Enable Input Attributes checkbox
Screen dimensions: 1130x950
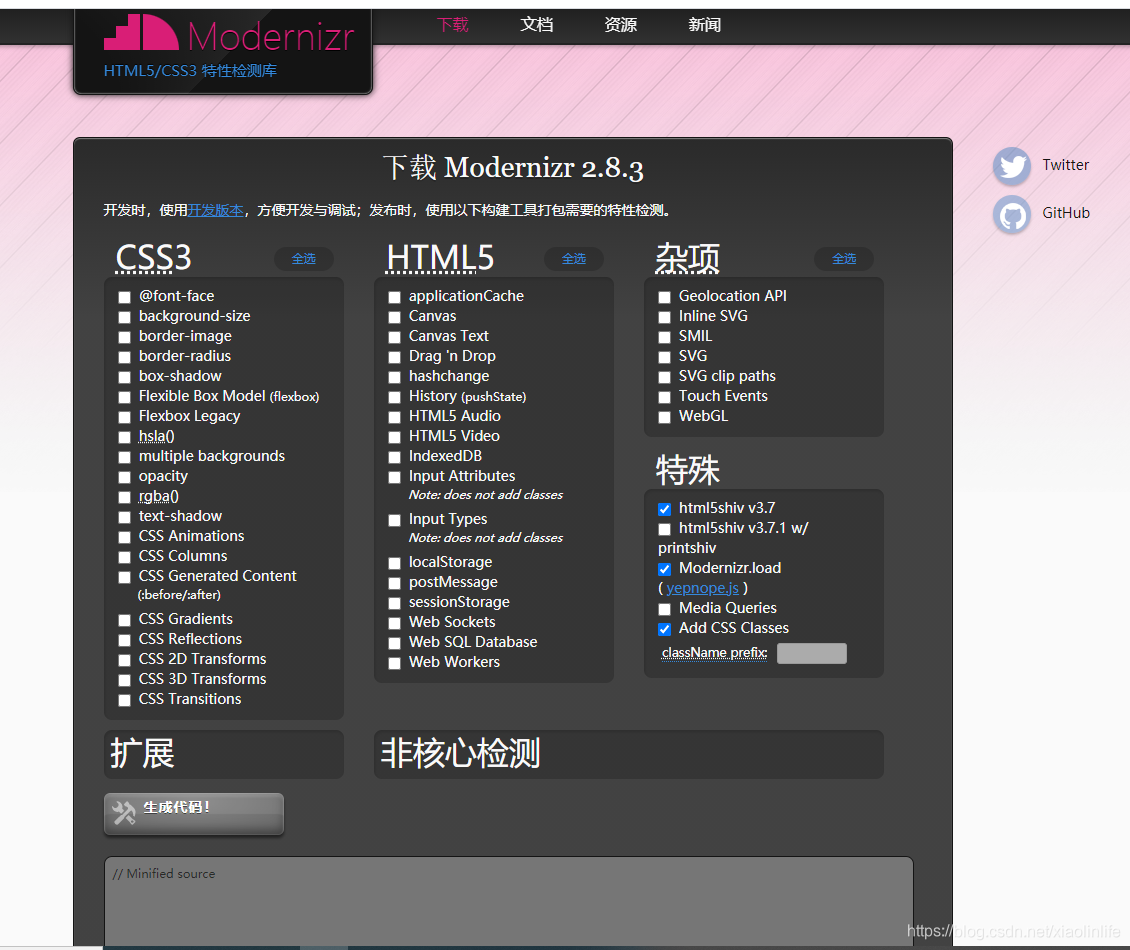[x=394, y=477]
